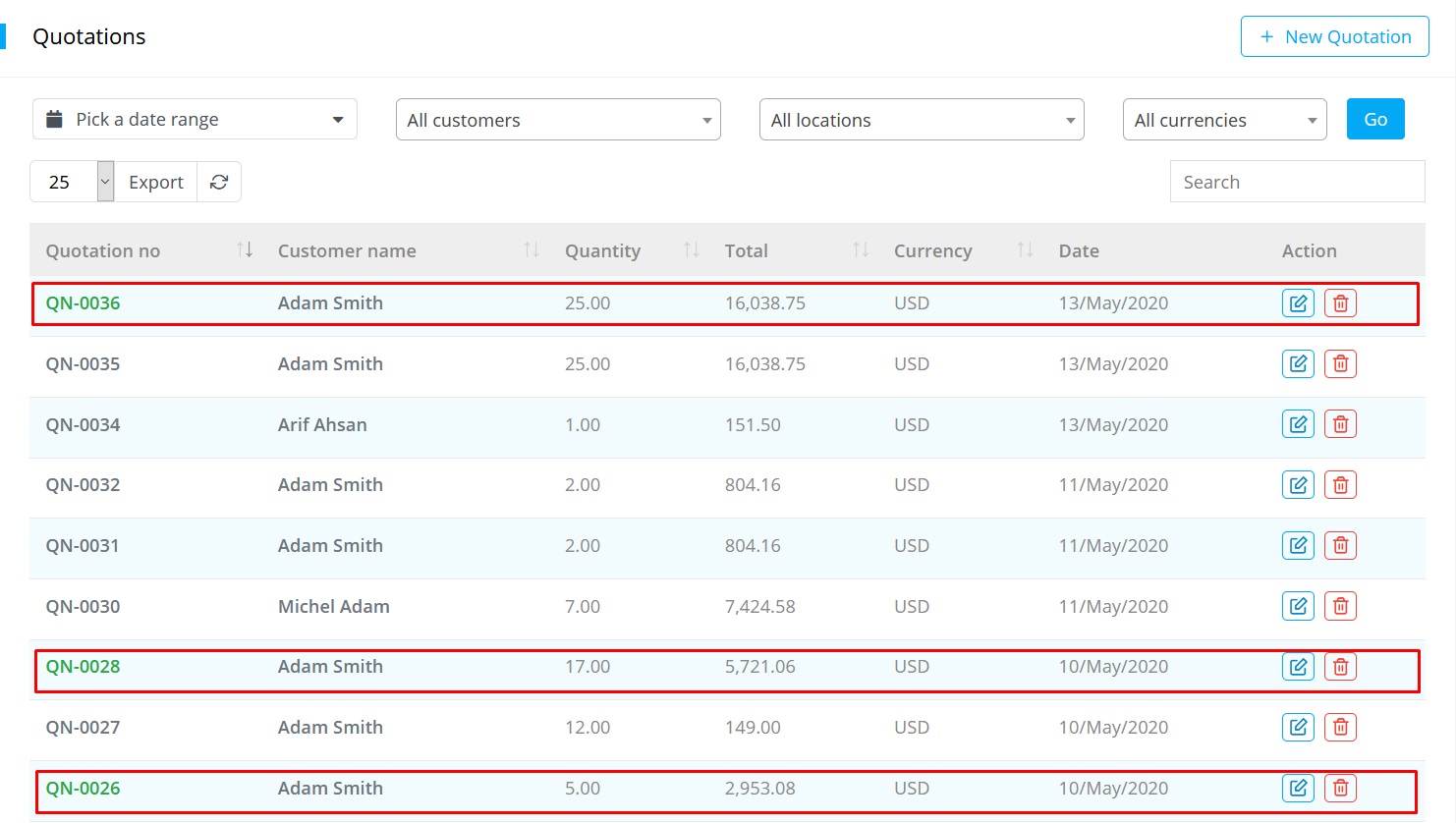The height and width of the screenshot is (823, 1456).
Task: Click the New Quotation button
Action: point(1334,36)
